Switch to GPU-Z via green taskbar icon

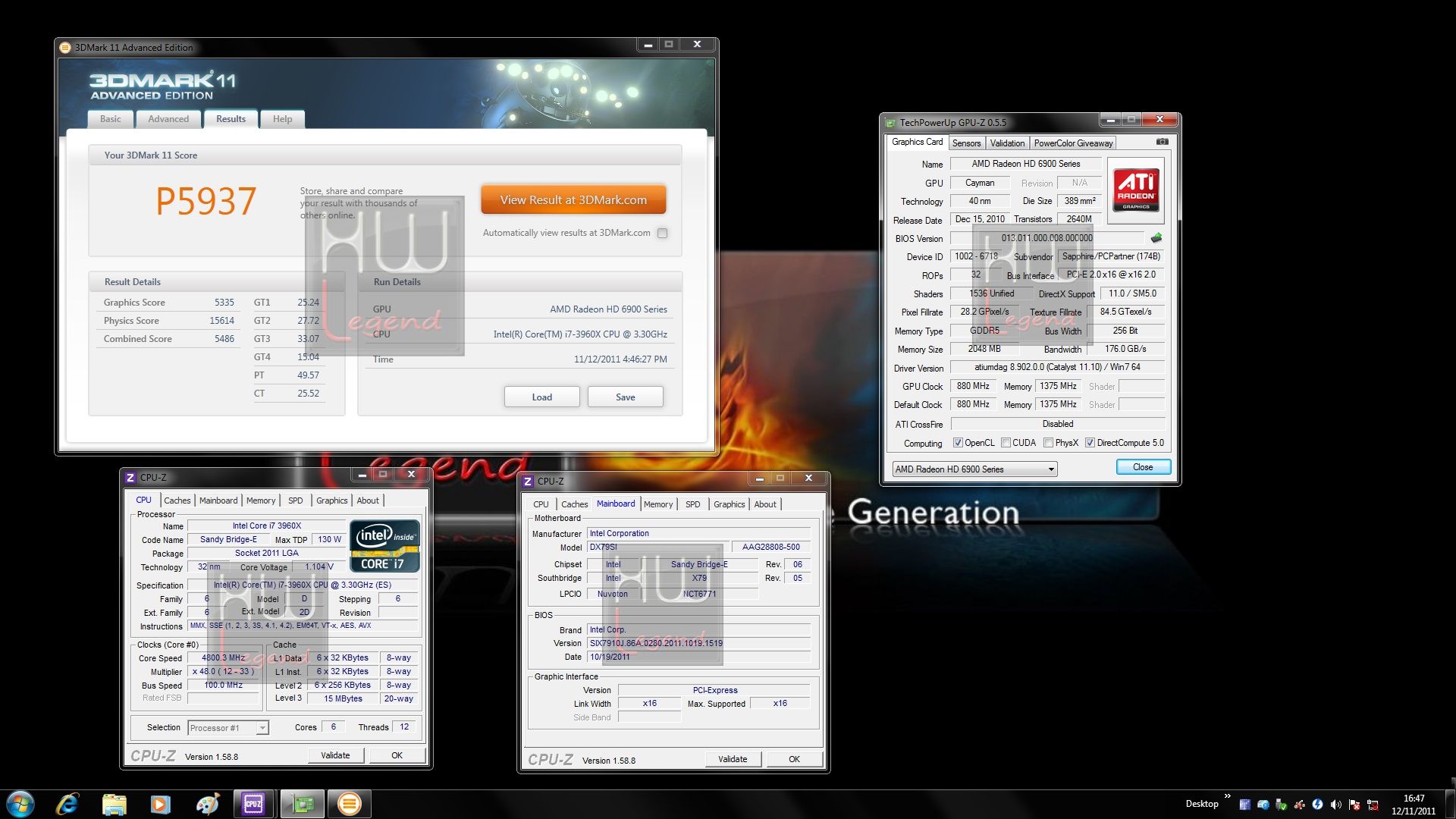click(x=302, y=804)
